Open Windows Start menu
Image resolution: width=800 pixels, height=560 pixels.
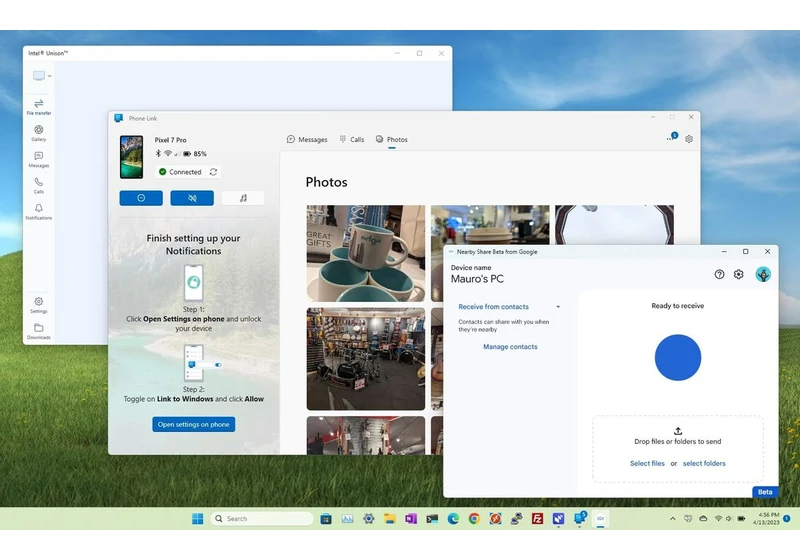pos(197,519)
